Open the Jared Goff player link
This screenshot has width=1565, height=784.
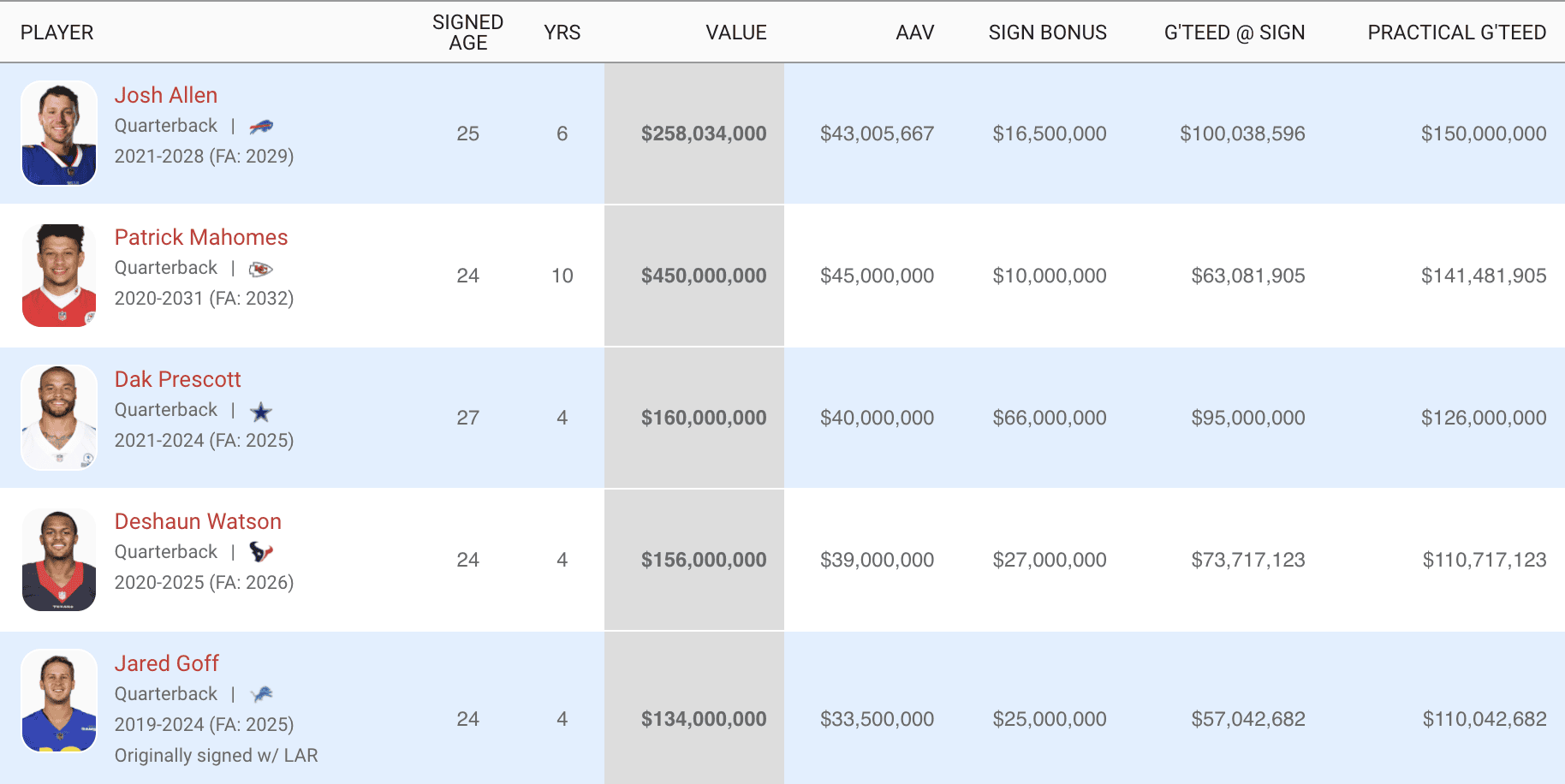point(167,663)
